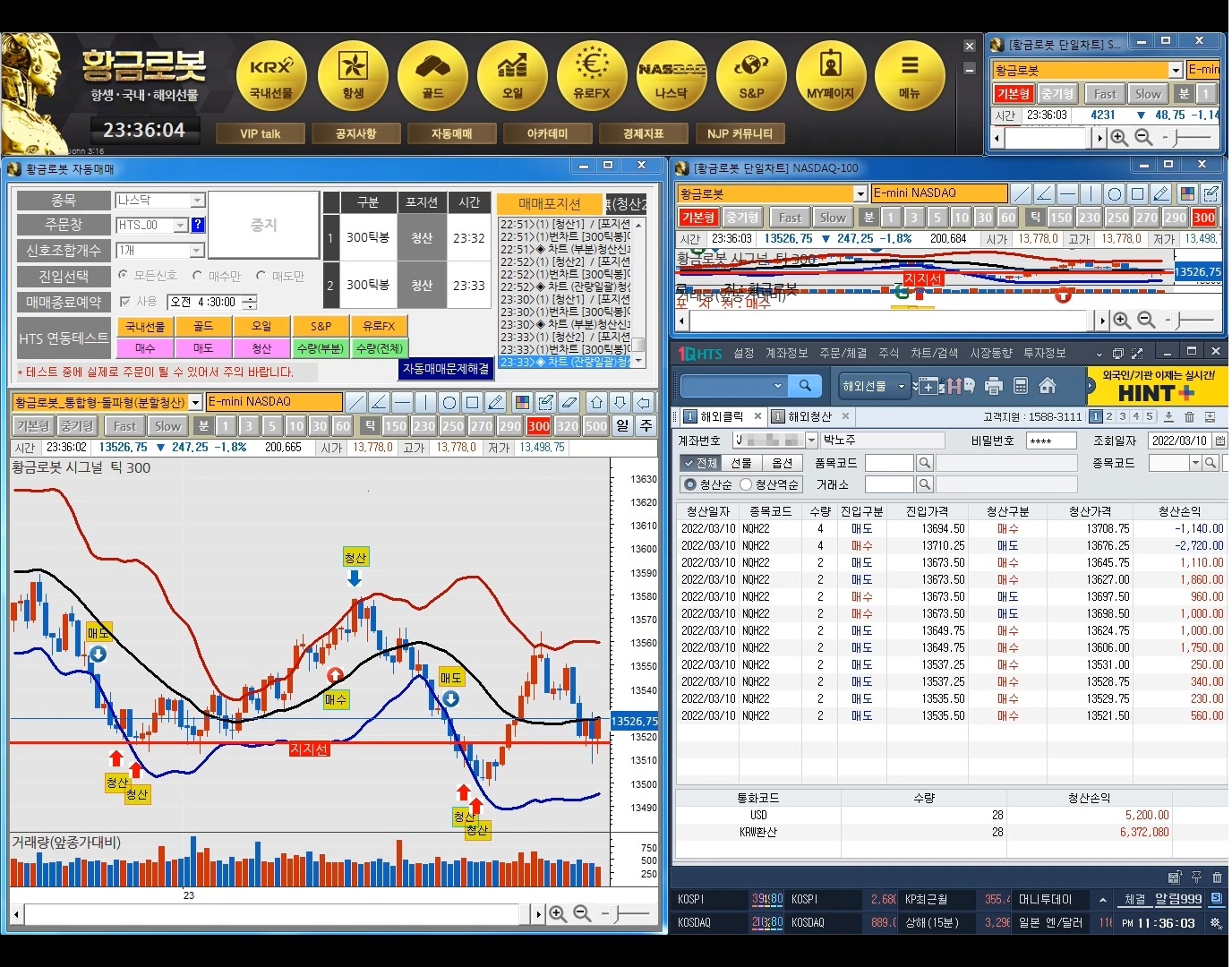Expand the 황금로봇_통합형-돌파형 strategy dropdown
Screen dimensions: 1232x967
[195, 402]
